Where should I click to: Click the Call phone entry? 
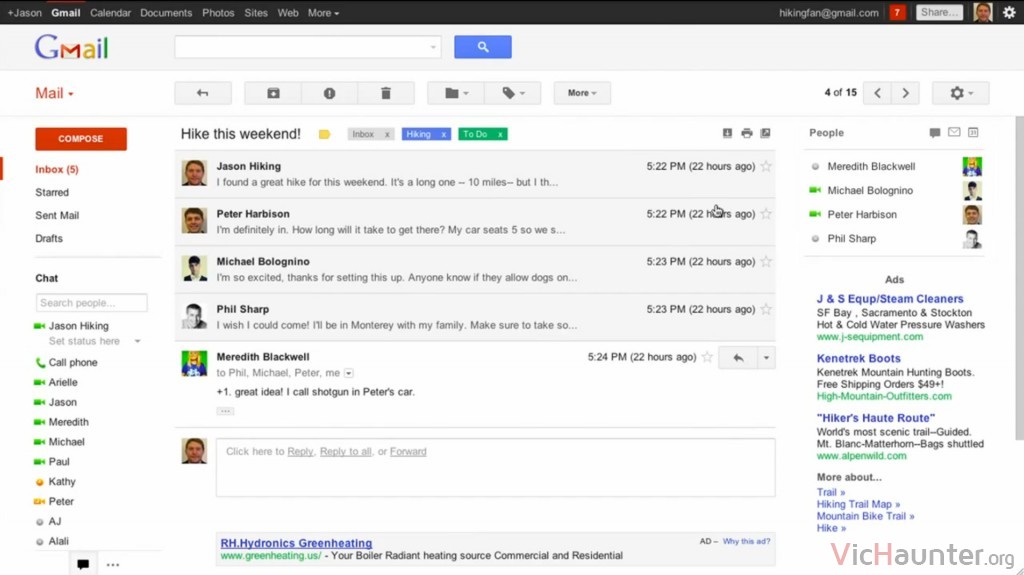[72, 363]
